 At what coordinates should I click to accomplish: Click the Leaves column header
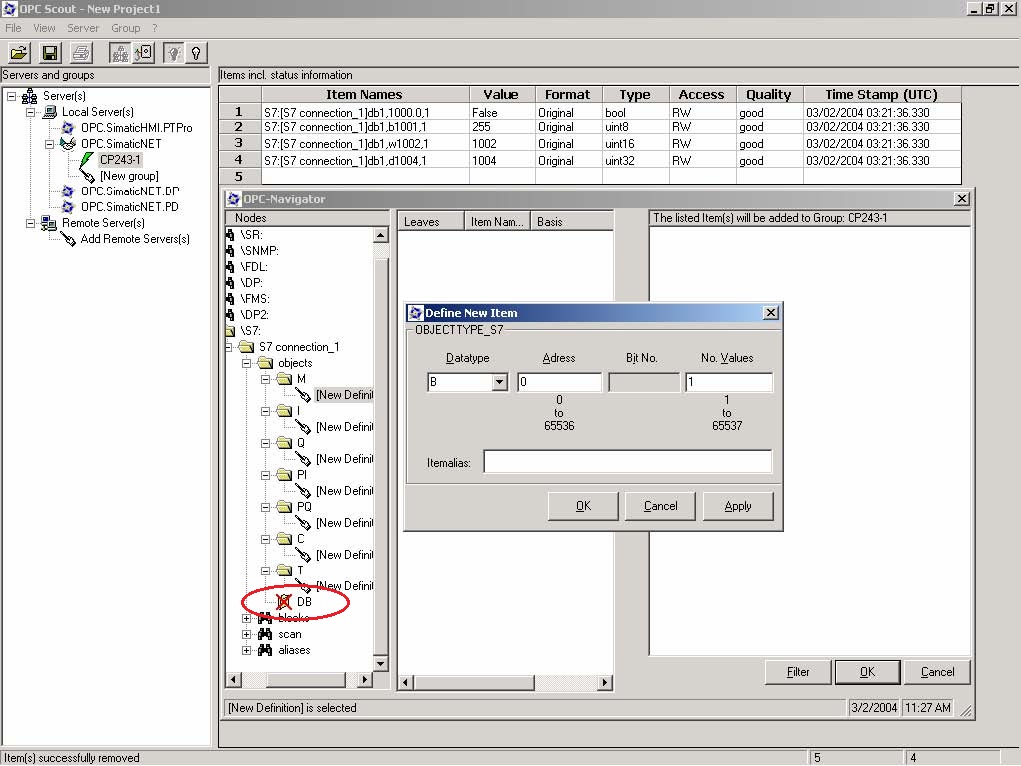[x=430, y=221]
